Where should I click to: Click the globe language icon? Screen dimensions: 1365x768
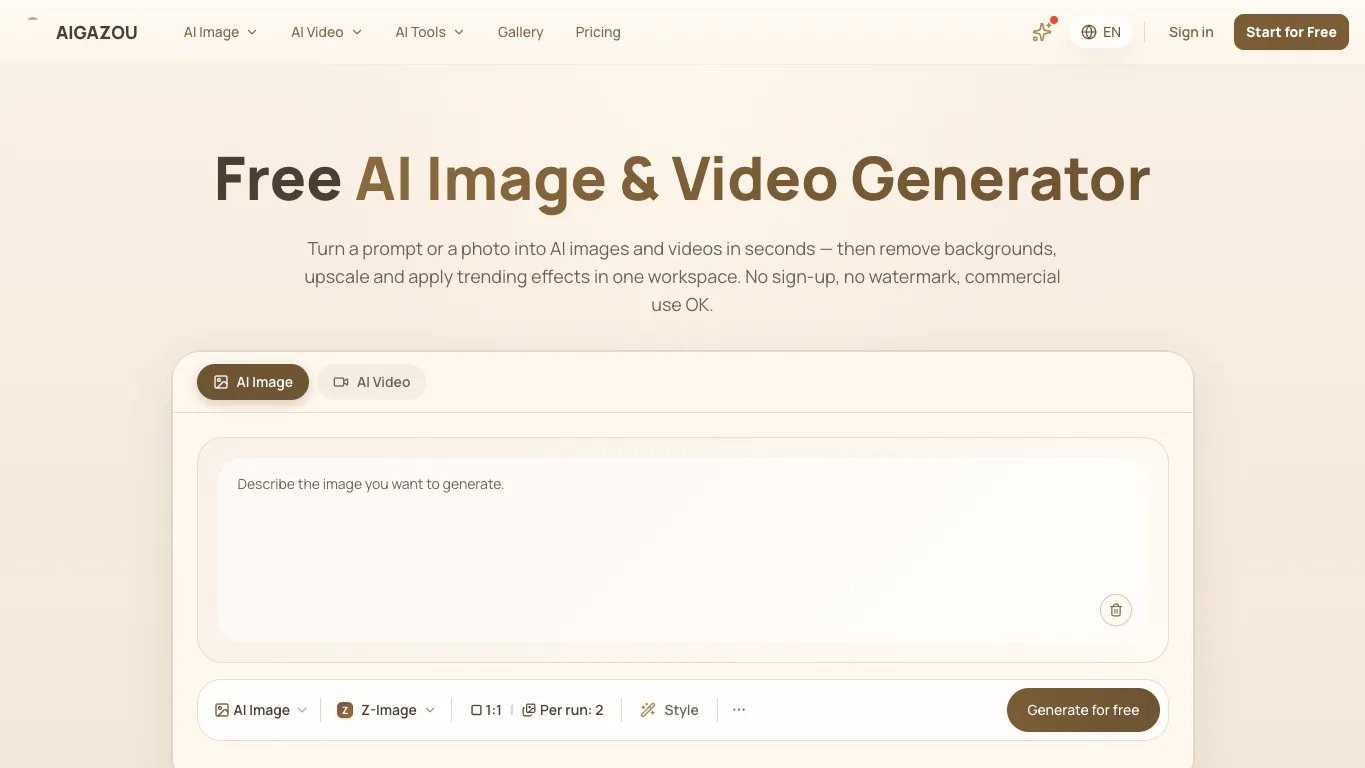(x=1089, y=32)
